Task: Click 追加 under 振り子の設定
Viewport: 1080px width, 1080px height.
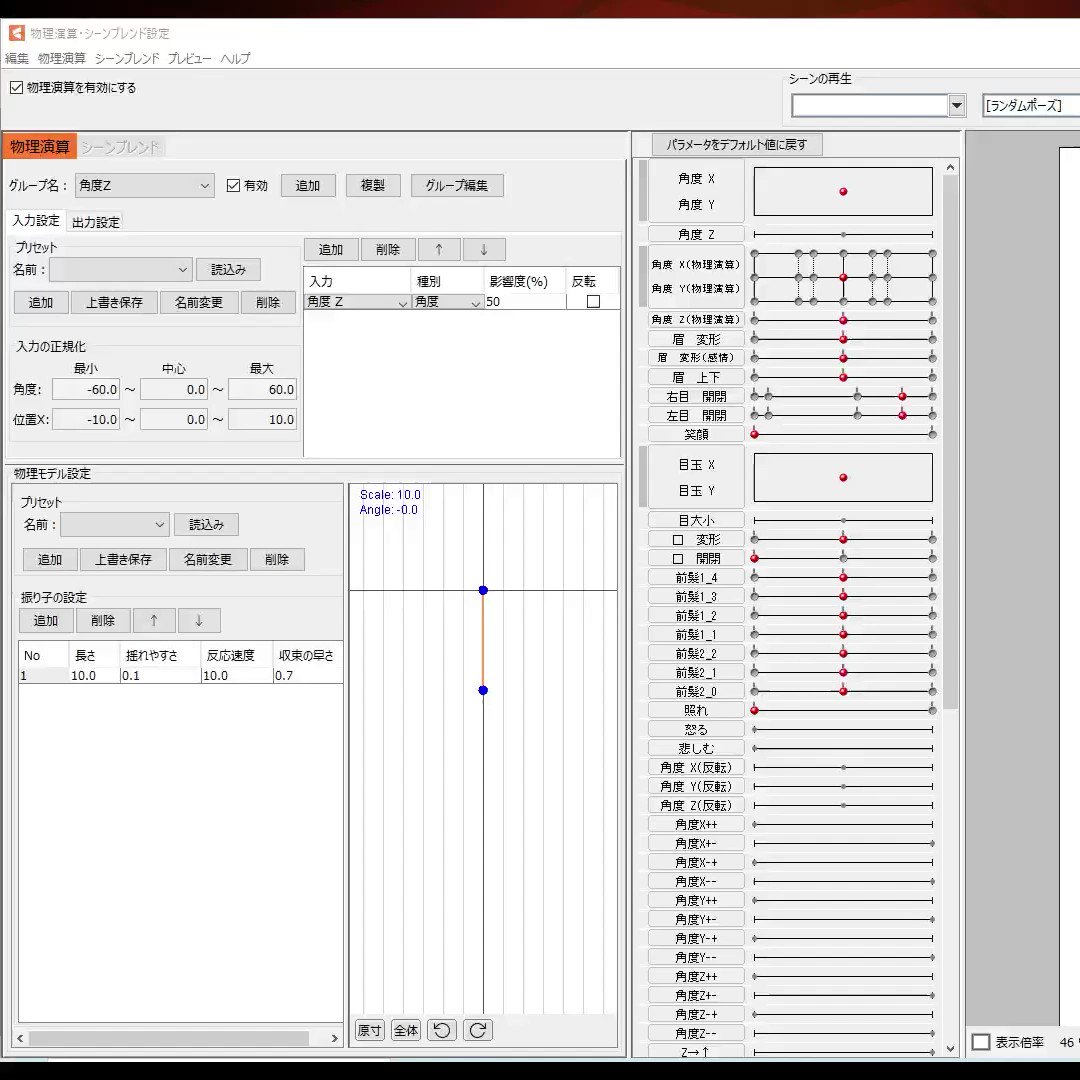Action: [x=45, y=621]
